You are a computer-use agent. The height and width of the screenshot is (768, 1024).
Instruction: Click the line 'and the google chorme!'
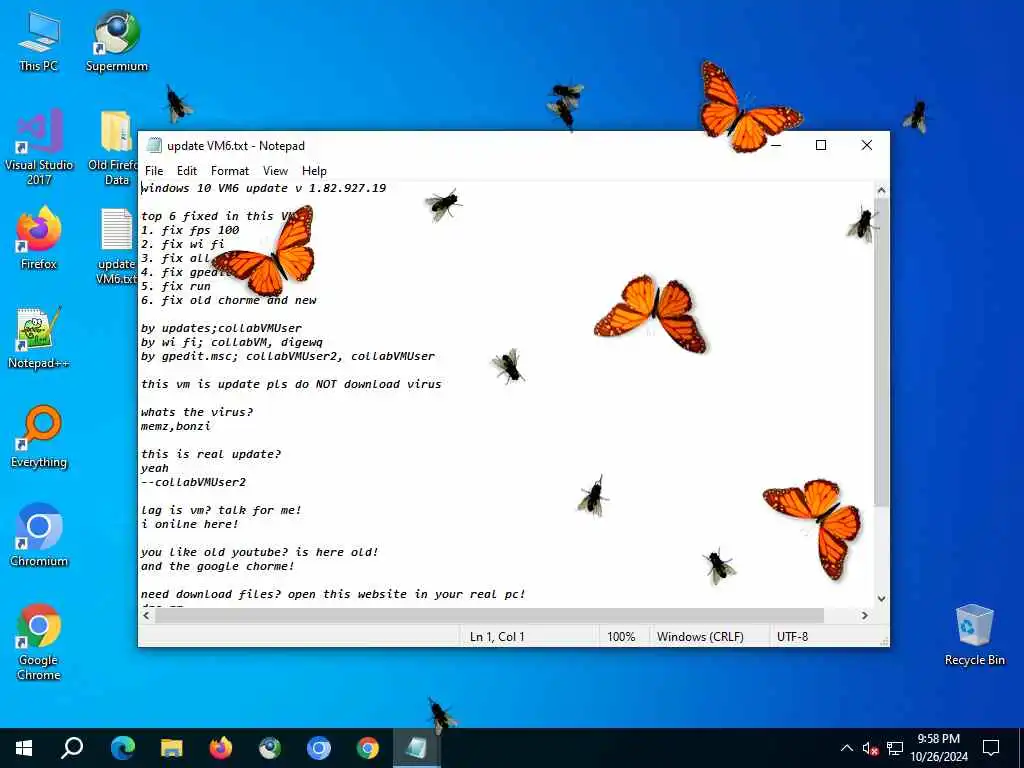(218, 566)
